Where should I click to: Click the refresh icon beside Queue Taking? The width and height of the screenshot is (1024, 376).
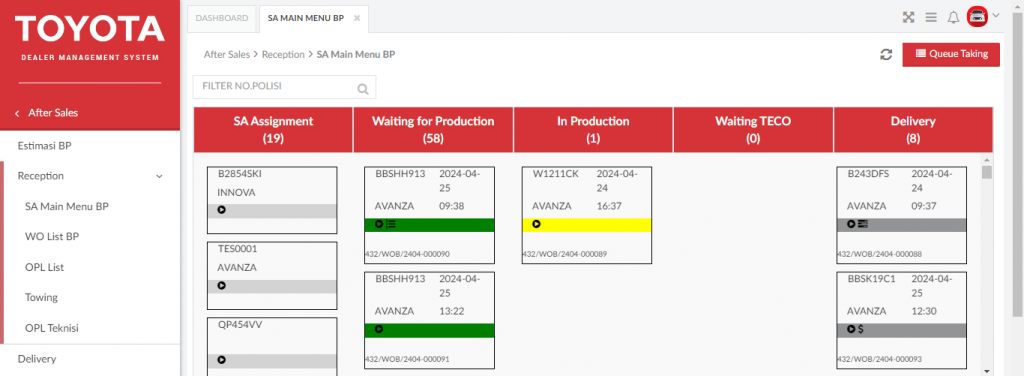pos(886,55)
